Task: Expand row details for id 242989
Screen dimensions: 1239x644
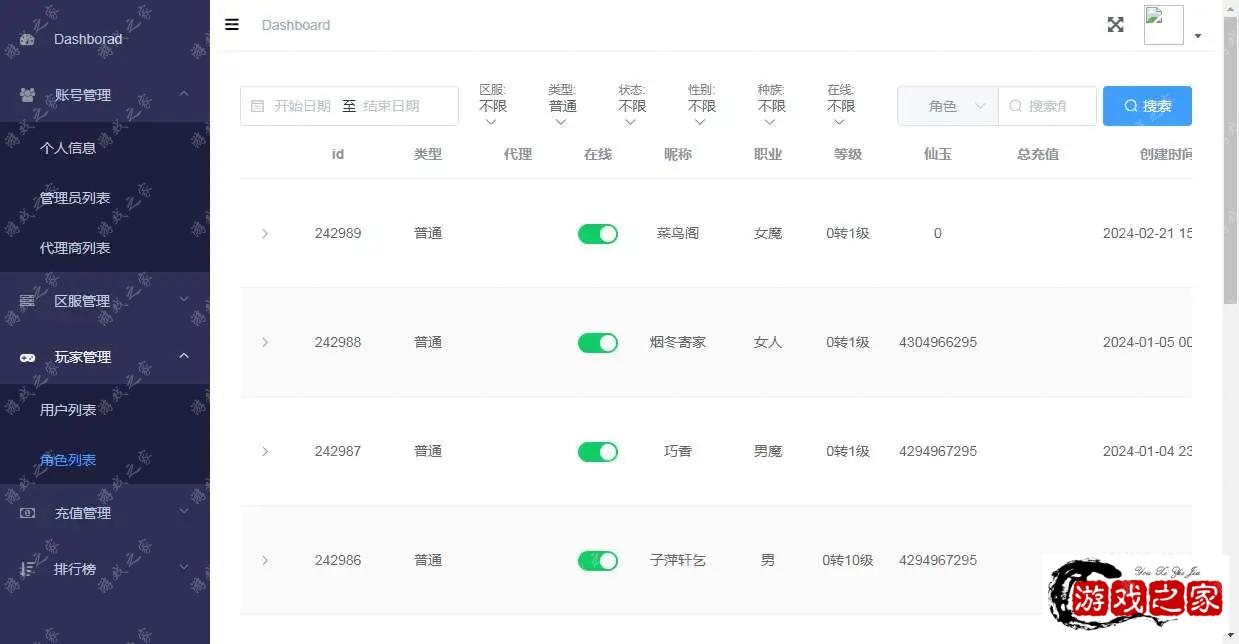Action: tap(265, 234)
